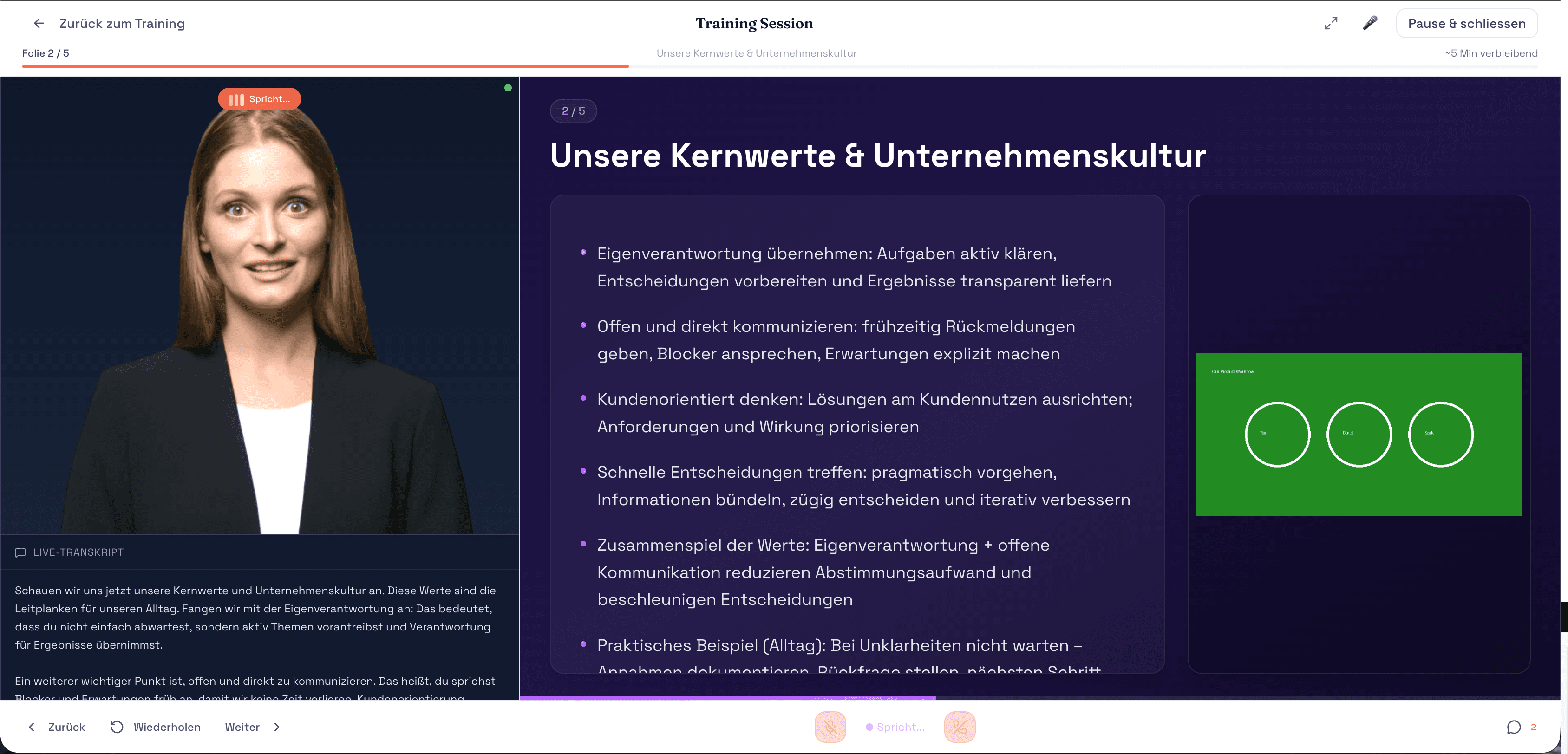This screenshot has width=1568, height=754.
Task: Open the green product workflow thumbnail
Action: click(1359, 434)
